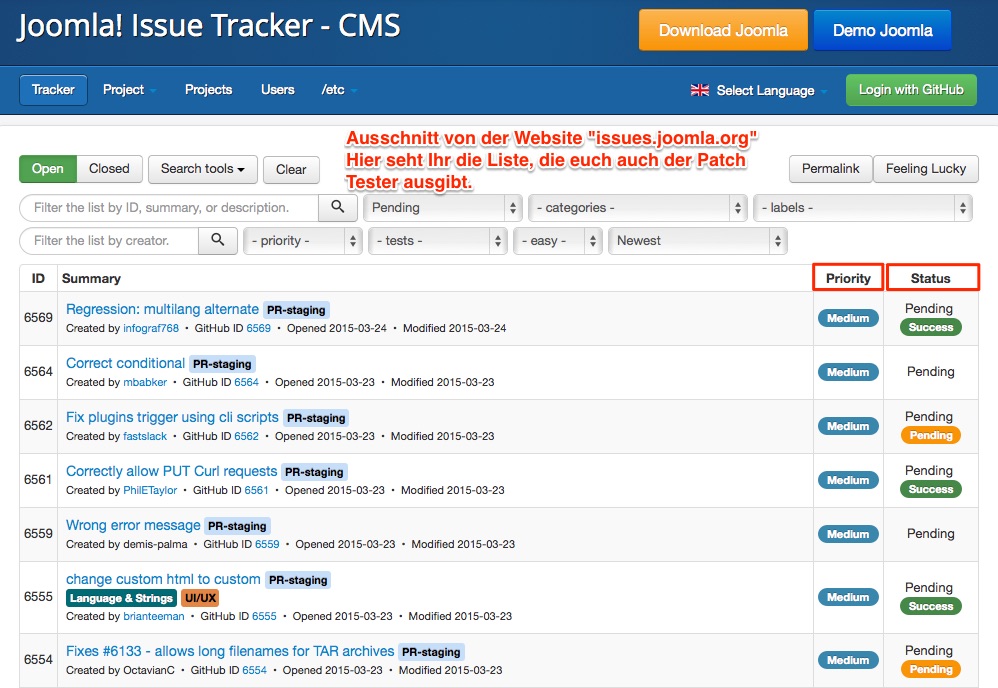998x688 pixels.
Task: Click Login with GitHub
Action: (911, 90)
